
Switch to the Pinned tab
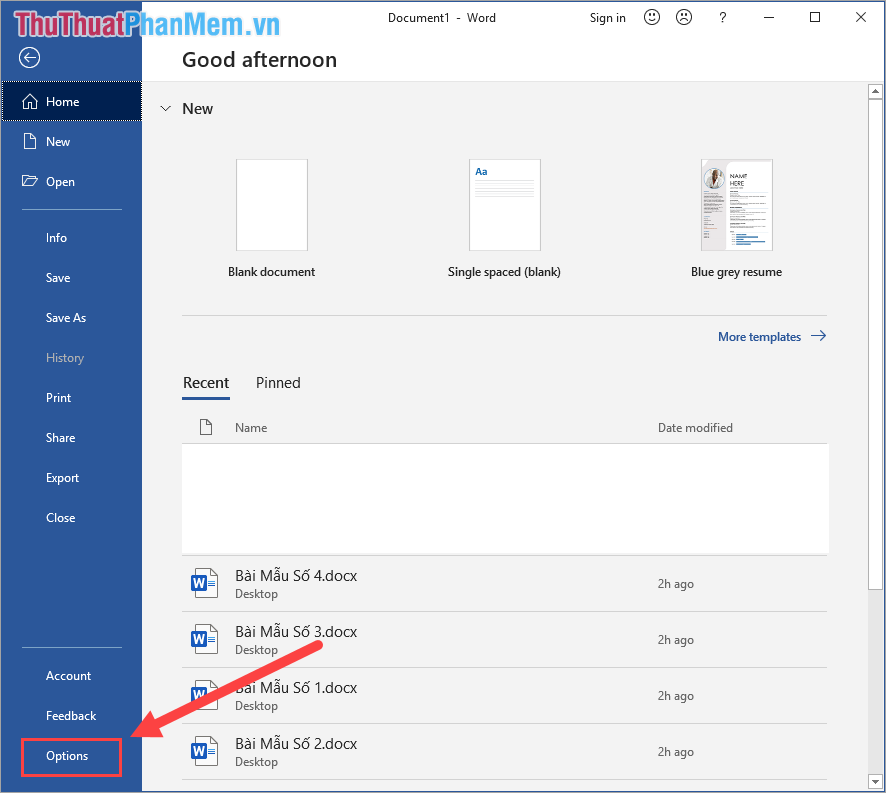278,383
